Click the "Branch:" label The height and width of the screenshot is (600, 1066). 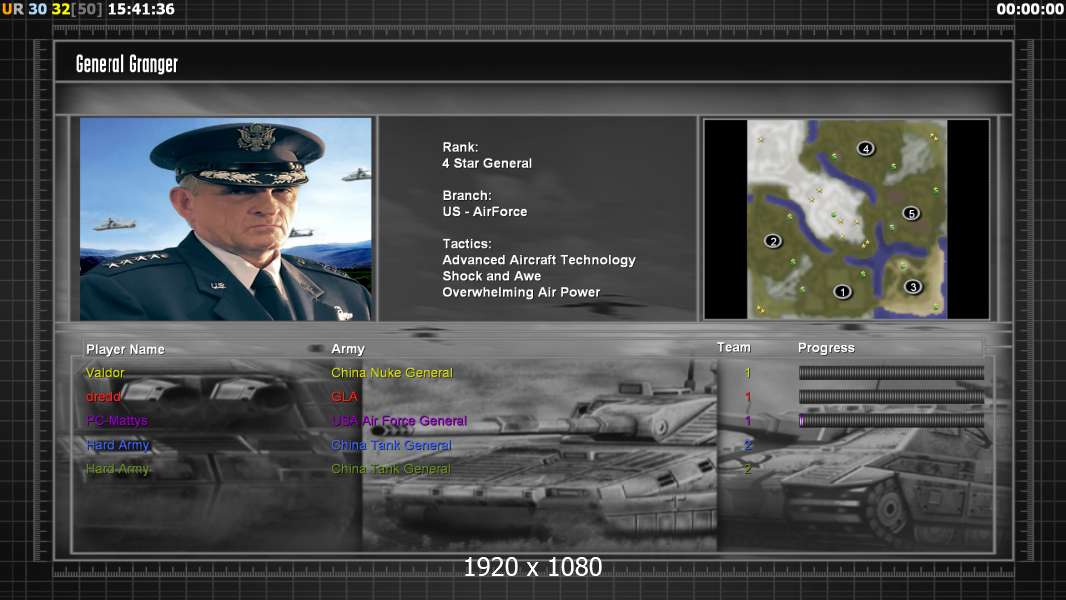point(467,195)
